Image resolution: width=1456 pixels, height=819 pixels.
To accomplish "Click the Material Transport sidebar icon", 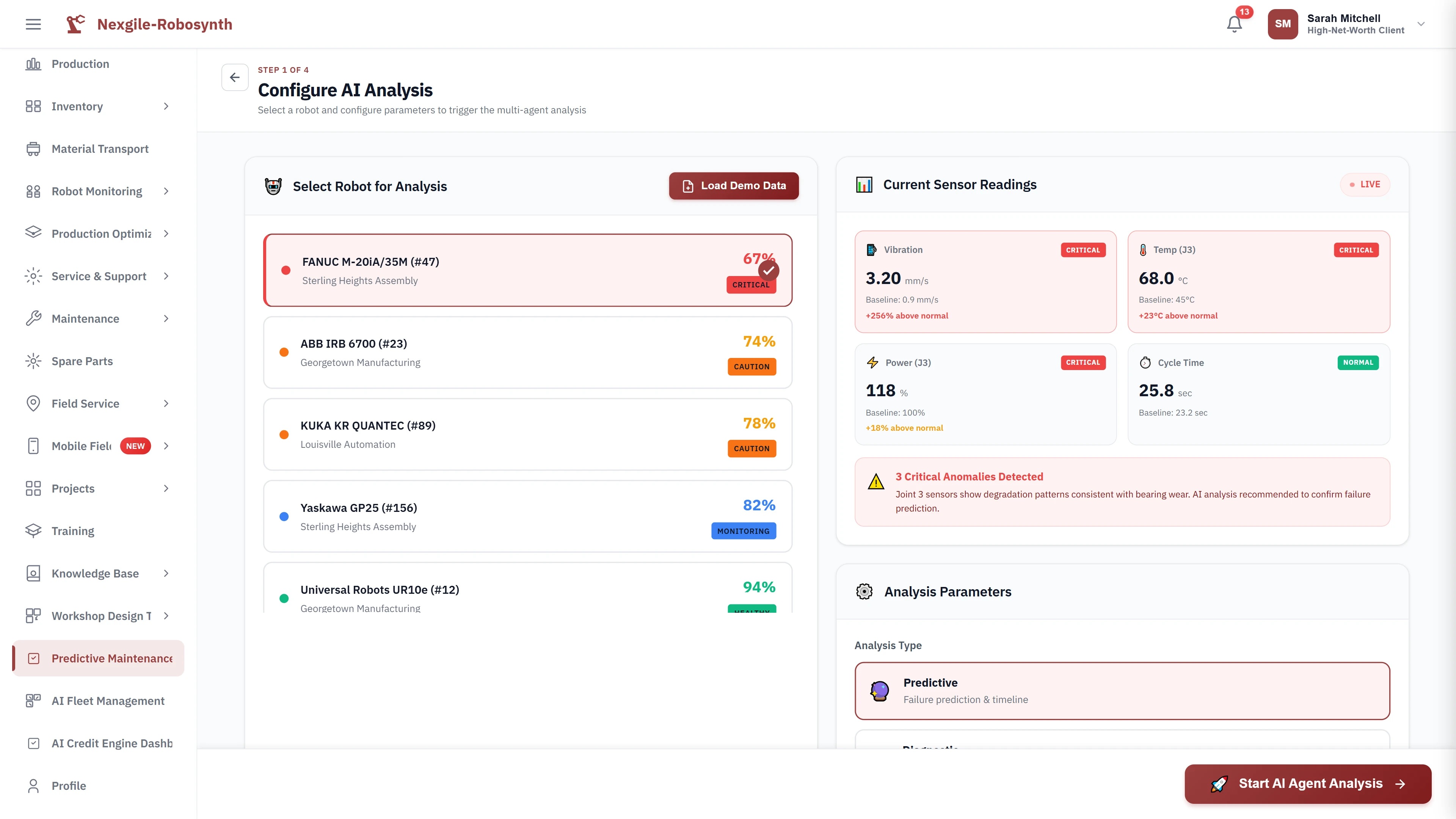I will click(33, 149).
